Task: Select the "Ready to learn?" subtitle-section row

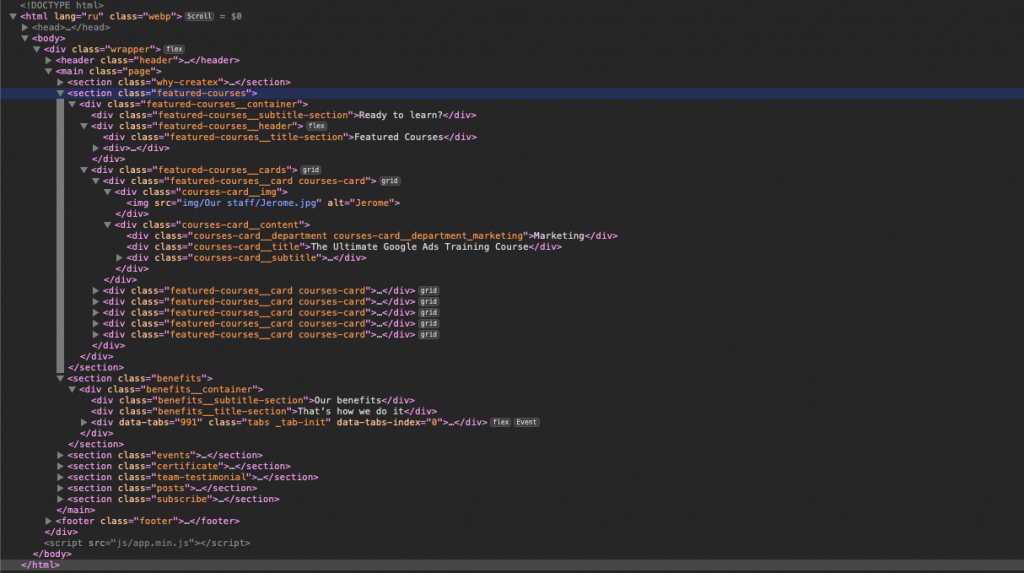Action: [283, 115]
